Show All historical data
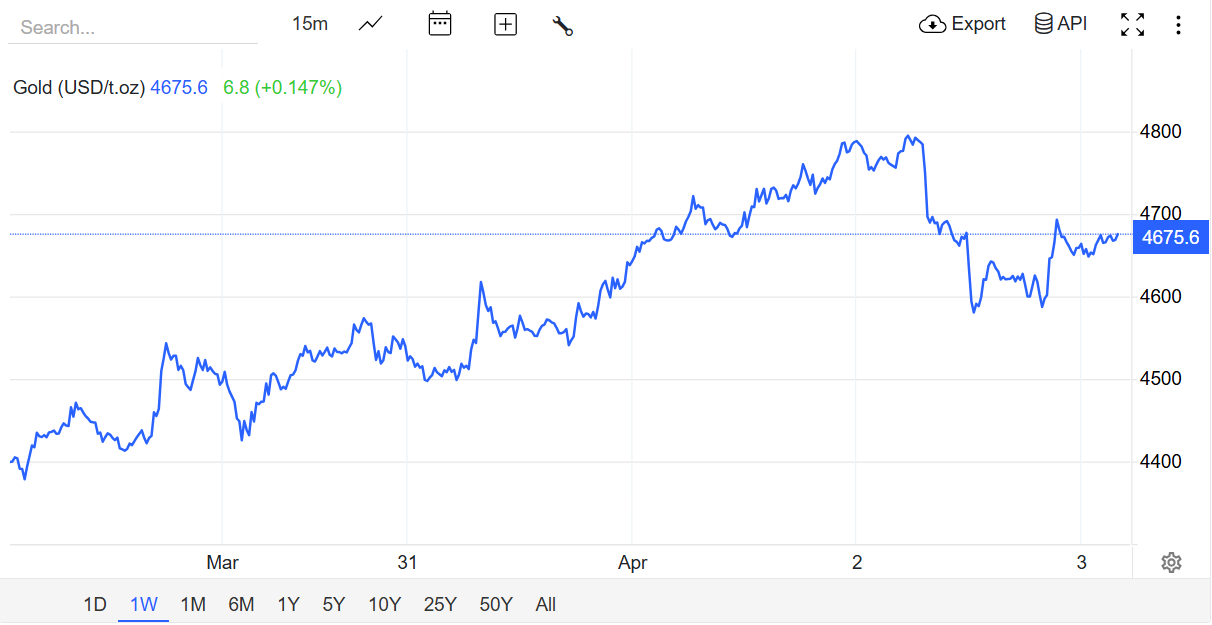1212x625 pixels. point(545,604)
